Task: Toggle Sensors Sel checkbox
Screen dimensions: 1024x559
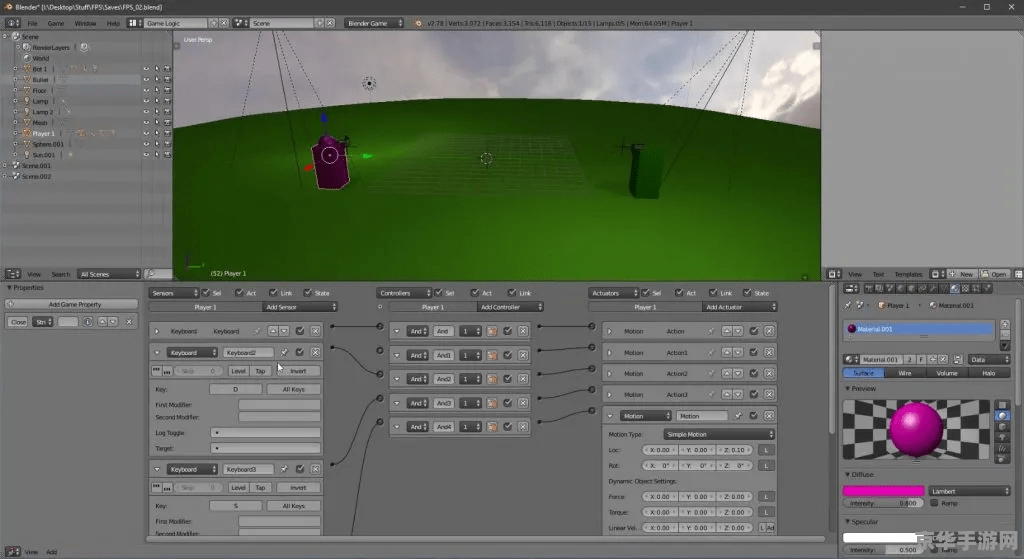Action: tap(206, 293)
